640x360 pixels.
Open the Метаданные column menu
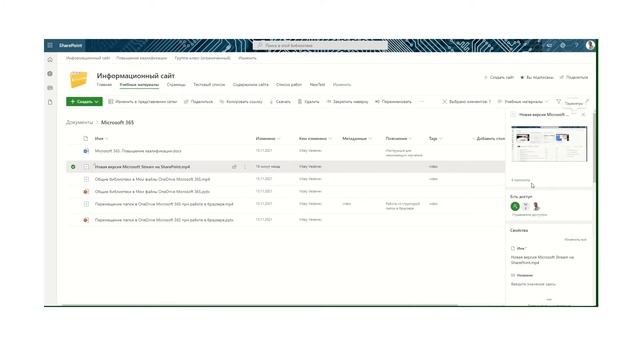coord(357,139)
